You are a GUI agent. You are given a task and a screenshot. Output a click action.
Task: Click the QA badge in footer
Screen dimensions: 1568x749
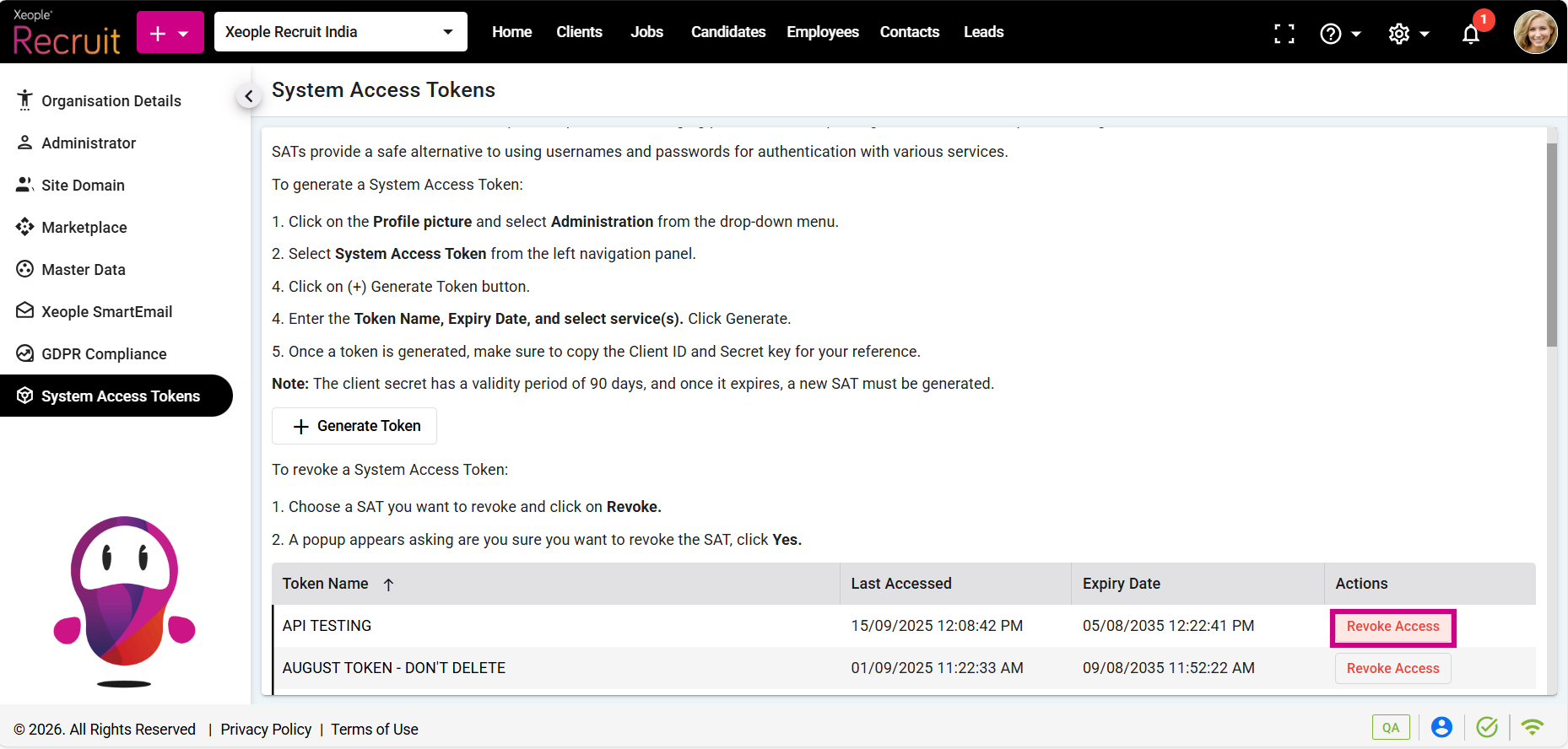[1390, 727]
